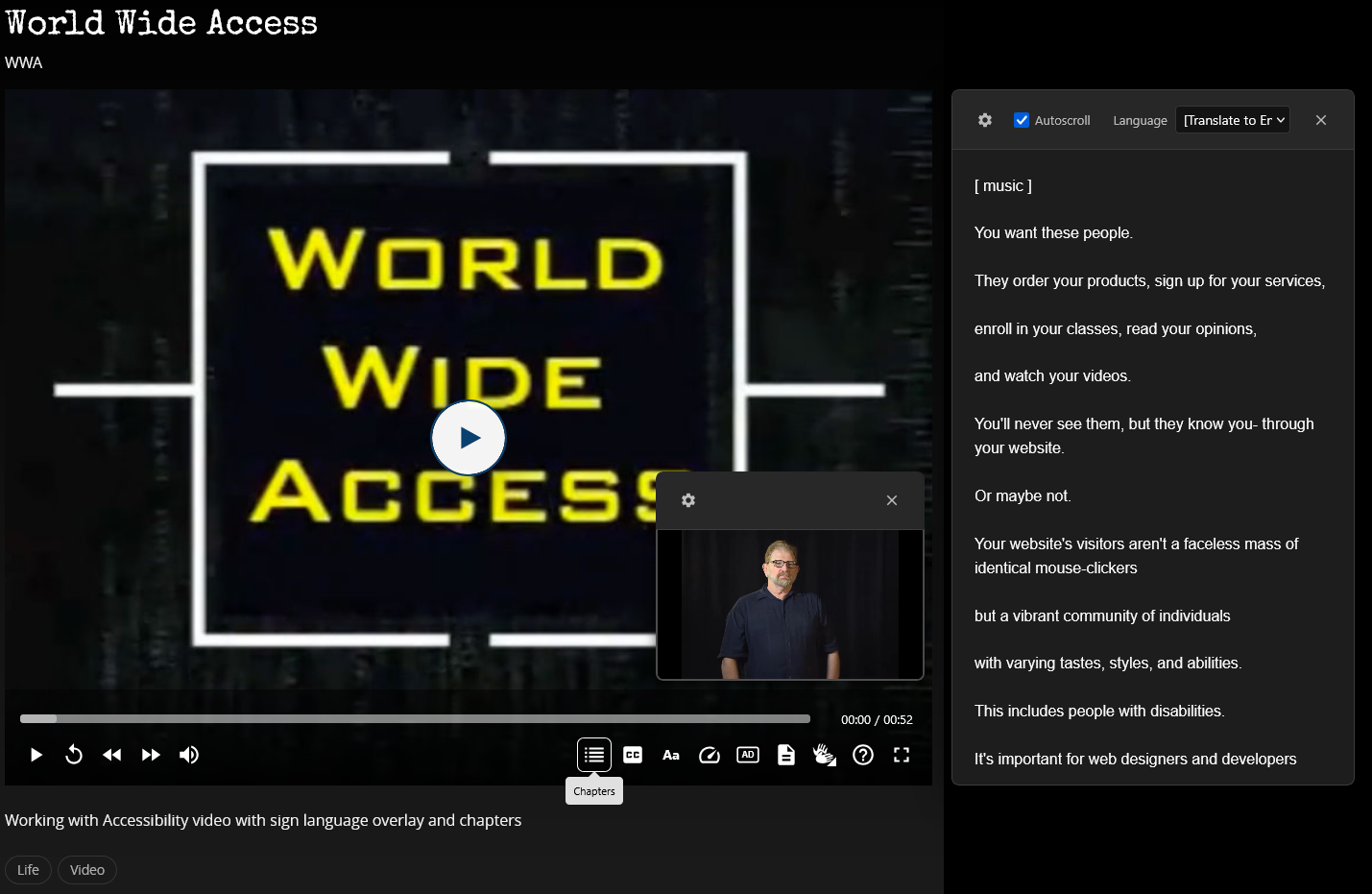Open the volume control speaker icon
Viewport: 1372px width, 894px height.
(189, 755)
